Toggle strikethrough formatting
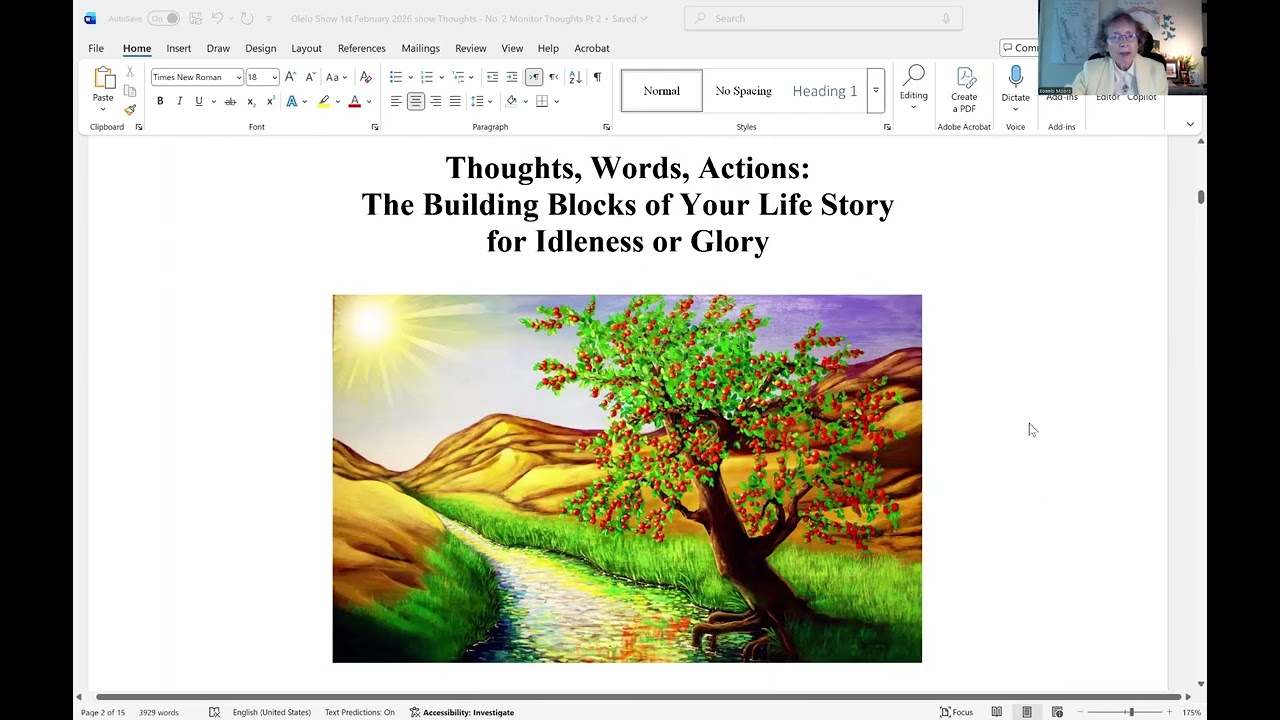This screenshot has width=1280, height=720. point(230,101)
